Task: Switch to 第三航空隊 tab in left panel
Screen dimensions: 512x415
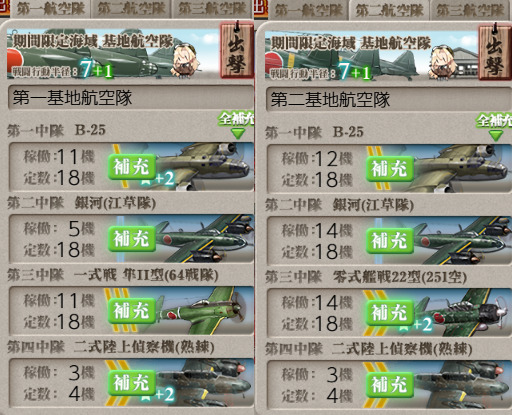Action: 212,9
